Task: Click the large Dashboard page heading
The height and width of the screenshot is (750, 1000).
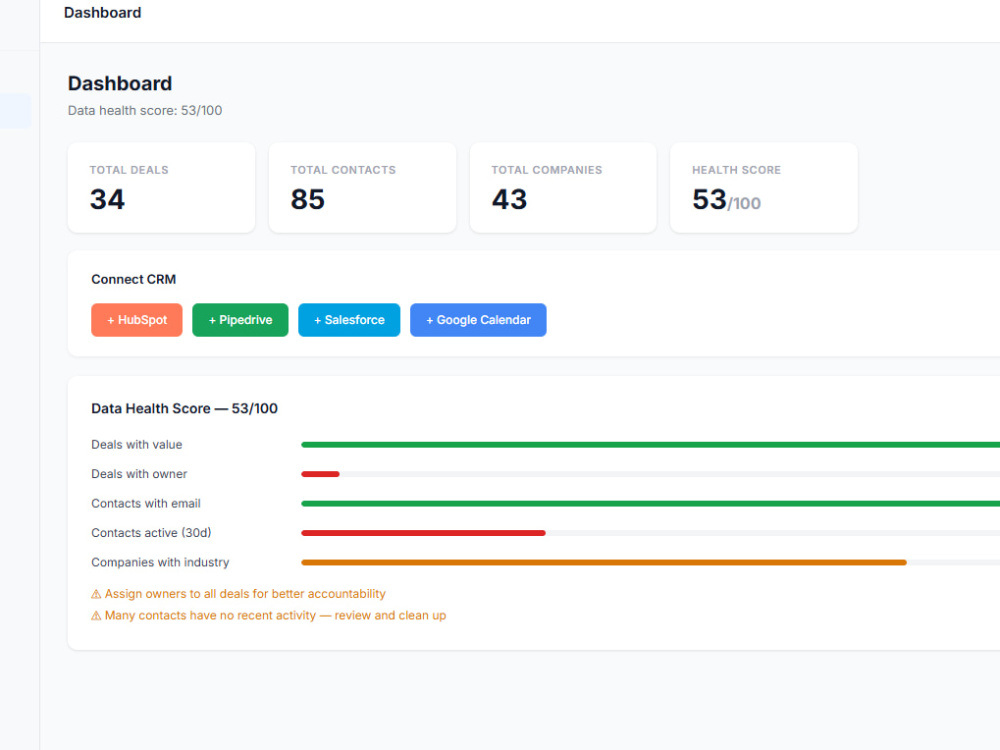Action: 120,84
